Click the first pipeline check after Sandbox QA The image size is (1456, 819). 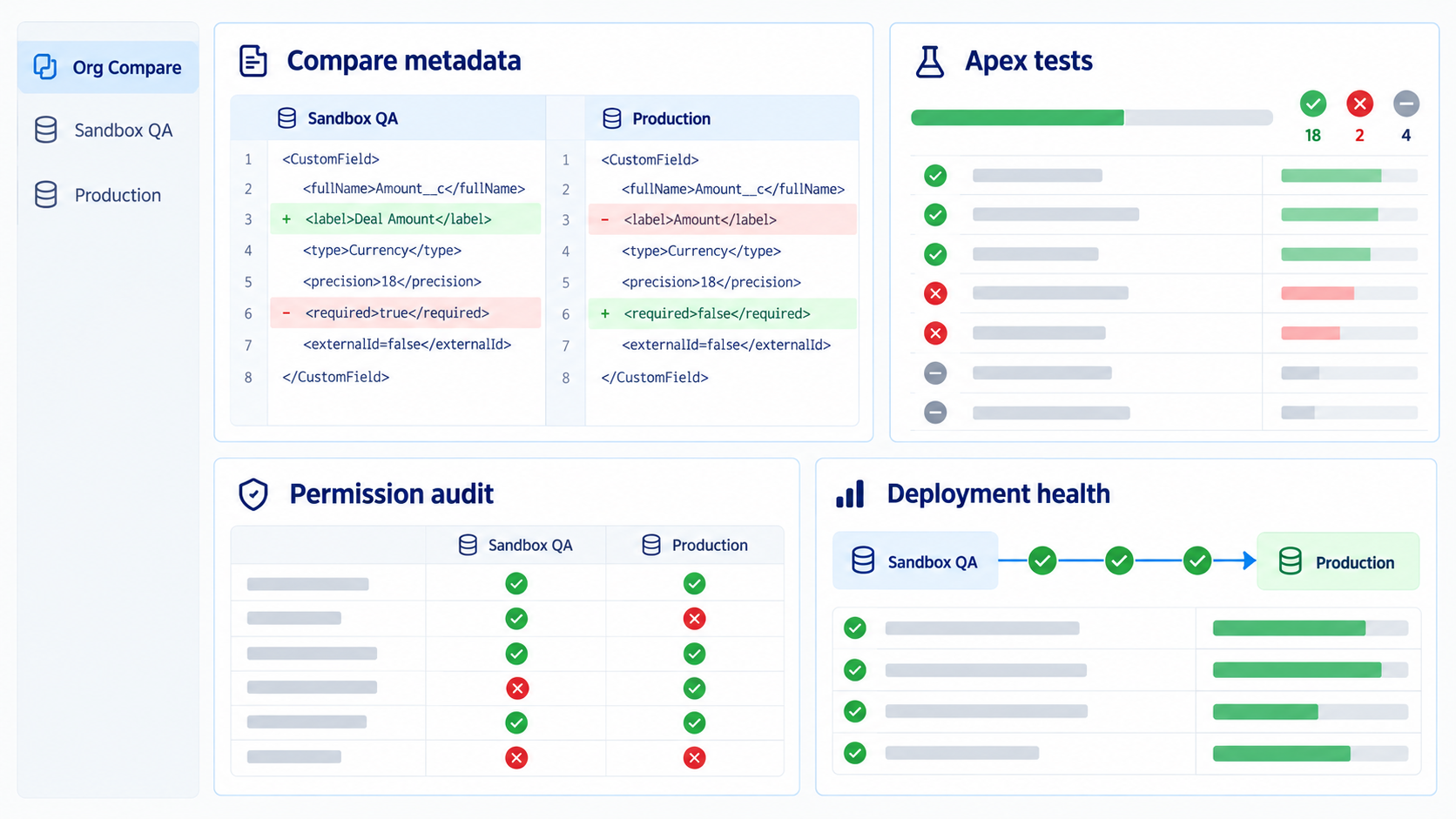[1042, 561]
